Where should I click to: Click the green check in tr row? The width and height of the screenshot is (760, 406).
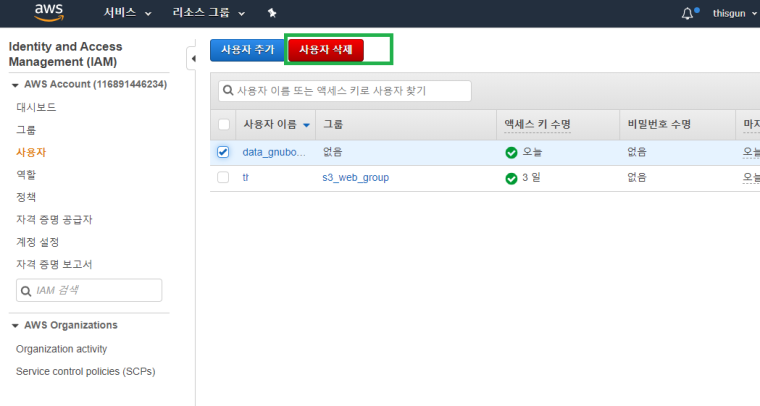511,178
